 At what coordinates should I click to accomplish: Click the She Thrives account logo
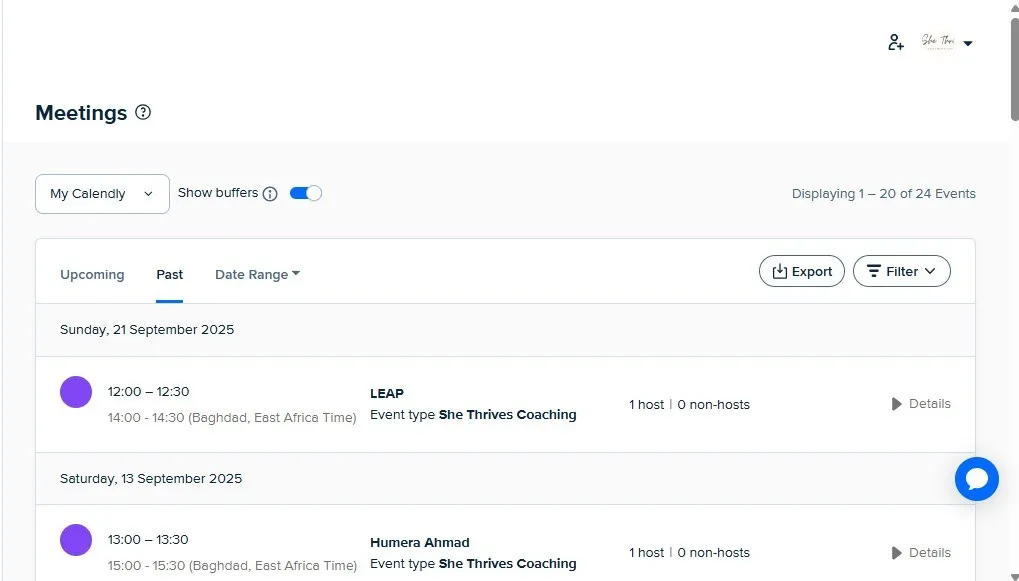pyautogui.click(x=938, y=42)
